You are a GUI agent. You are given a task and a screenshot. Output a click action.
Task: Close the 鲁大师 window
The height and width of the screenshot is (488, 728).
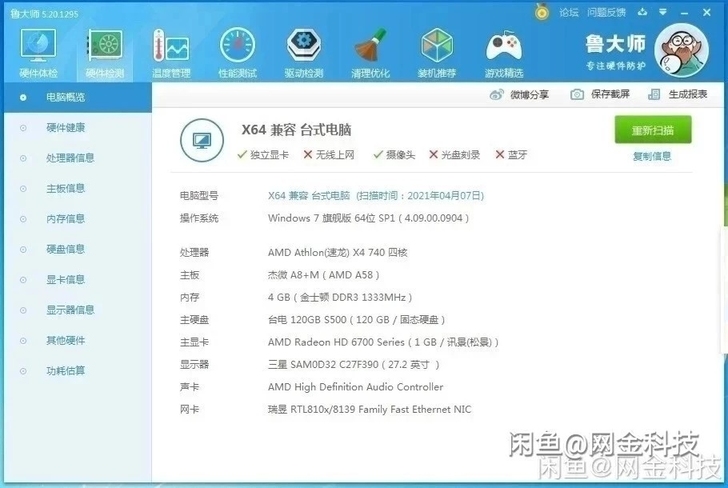pos(707,13)
